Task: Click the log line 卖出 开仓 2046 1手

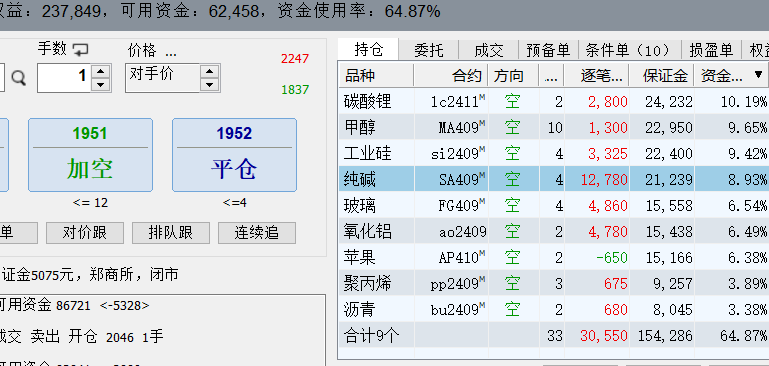Action: 96,337
